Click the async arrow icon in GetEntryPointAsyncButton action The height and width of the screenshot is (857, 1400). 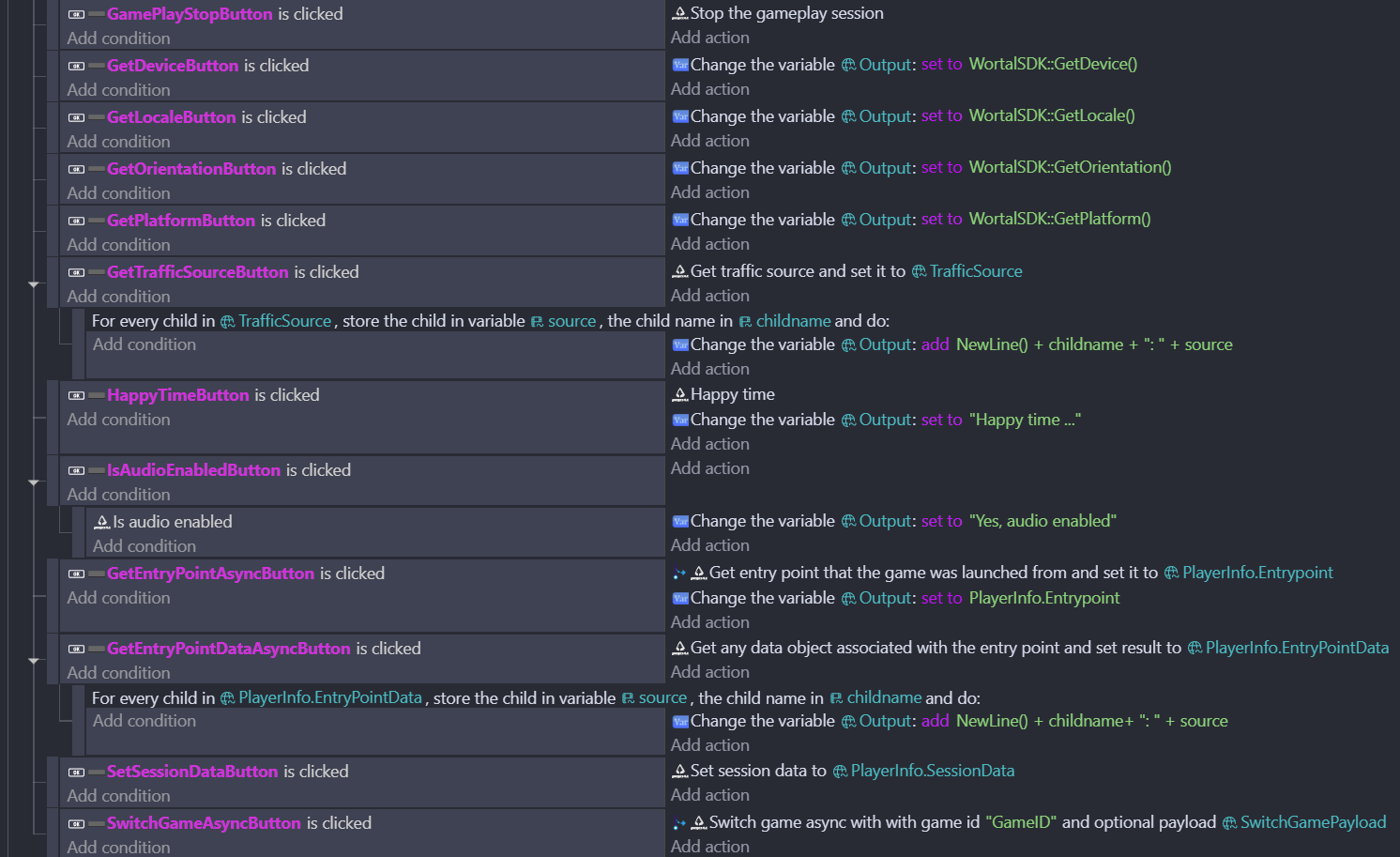pos(680,572)
